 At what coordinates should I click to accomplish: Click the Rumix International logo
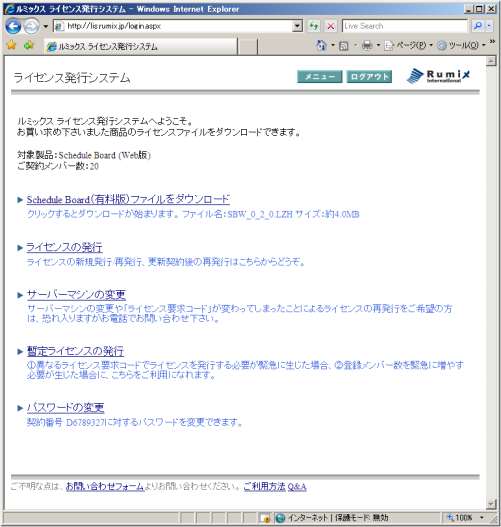[x=438, y=76]
